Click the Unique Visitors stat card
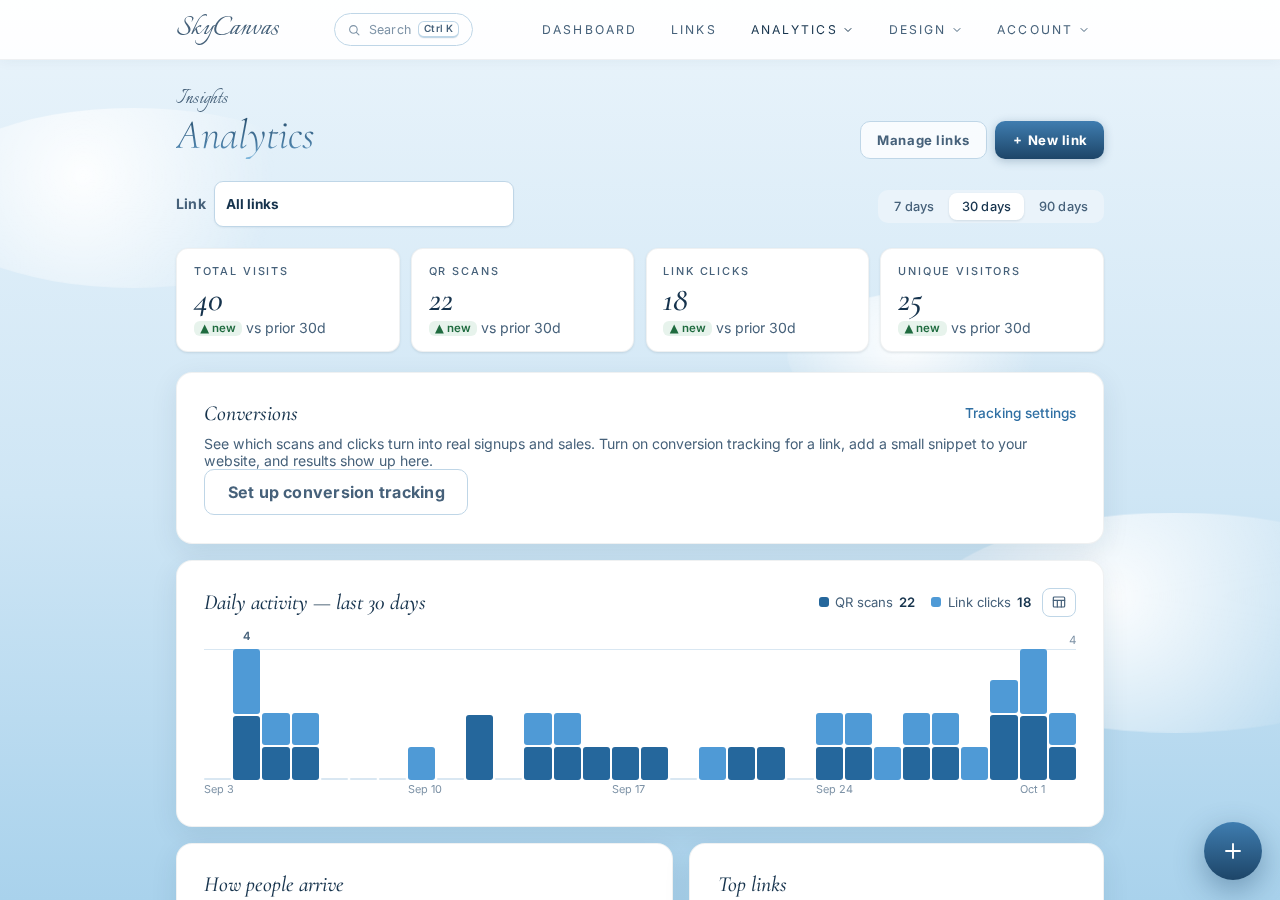 [992, 300]
